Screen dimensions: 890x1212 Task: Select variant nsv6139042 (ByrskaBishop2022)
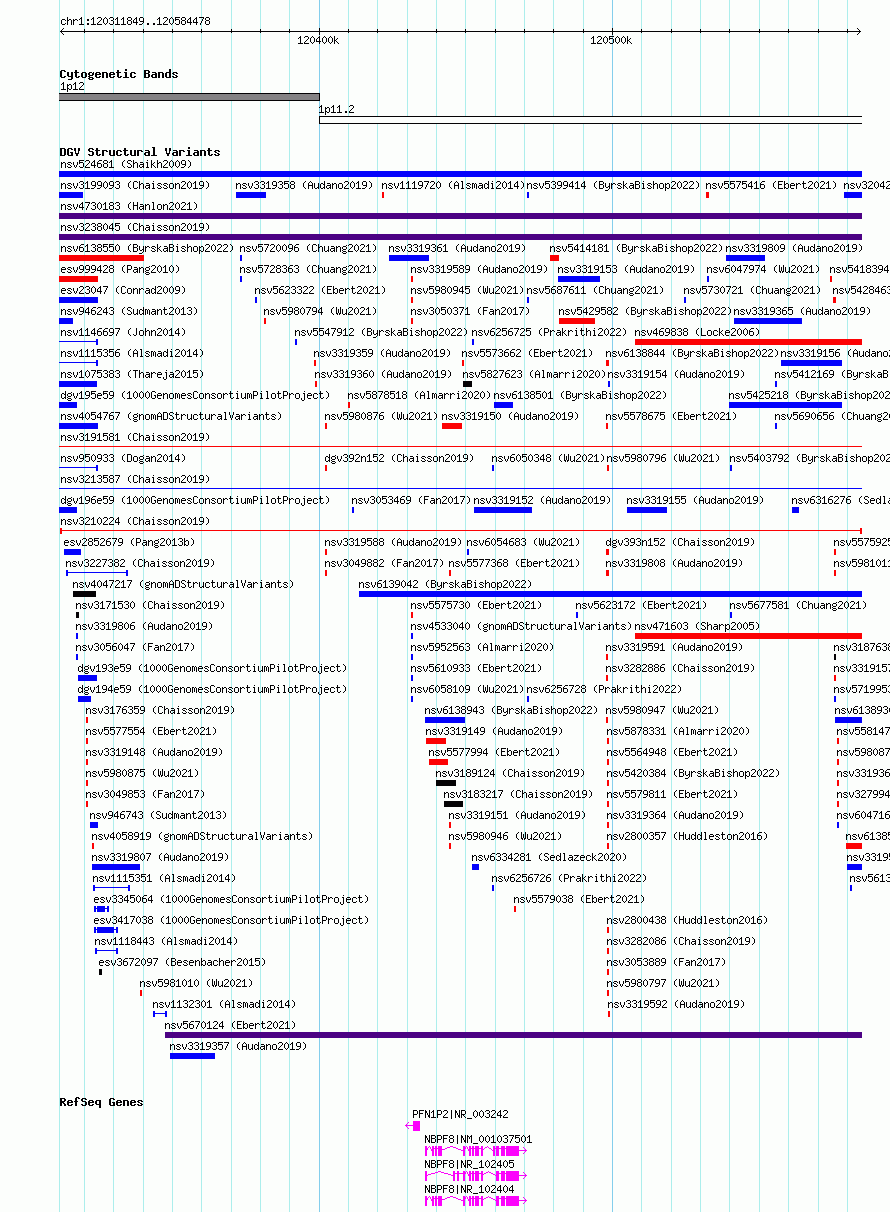[x=445, y=584]
